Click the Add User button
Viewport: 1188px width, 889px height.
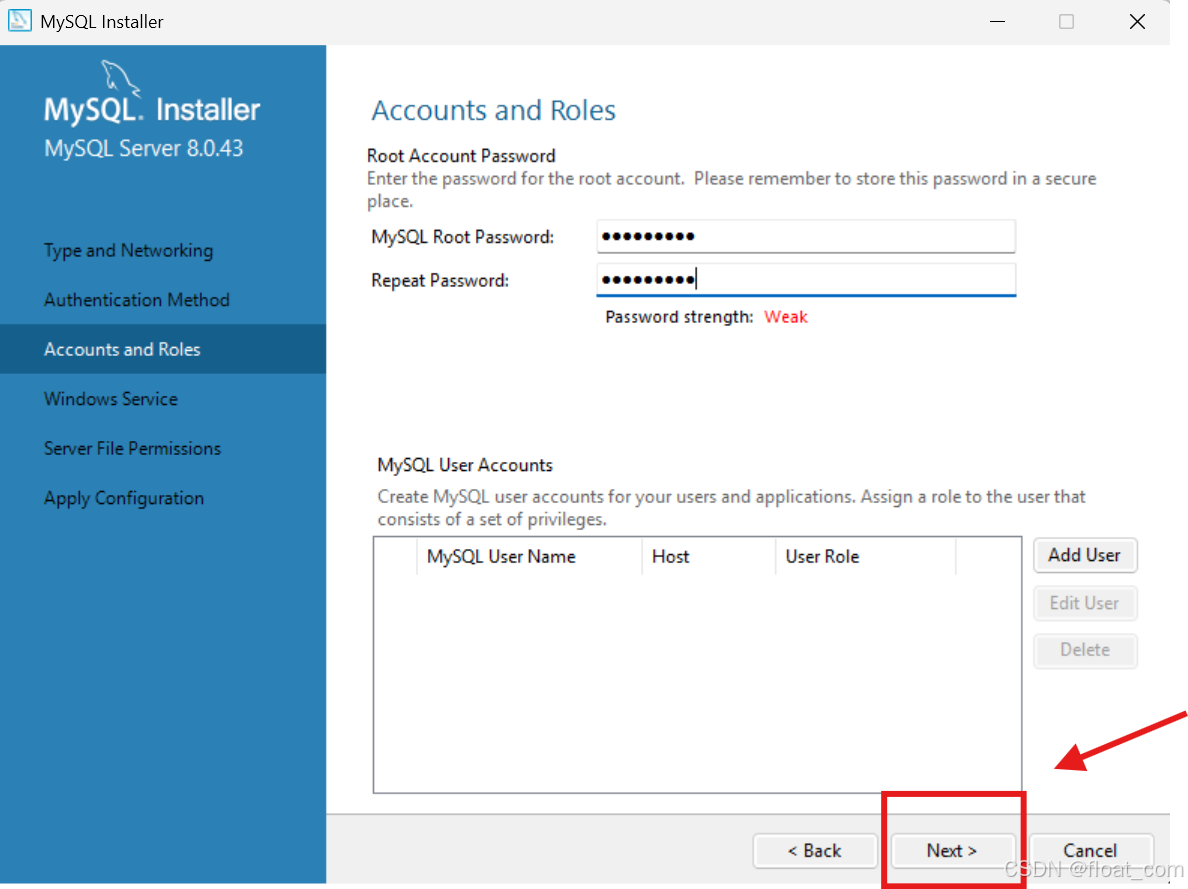(1084, 556)
